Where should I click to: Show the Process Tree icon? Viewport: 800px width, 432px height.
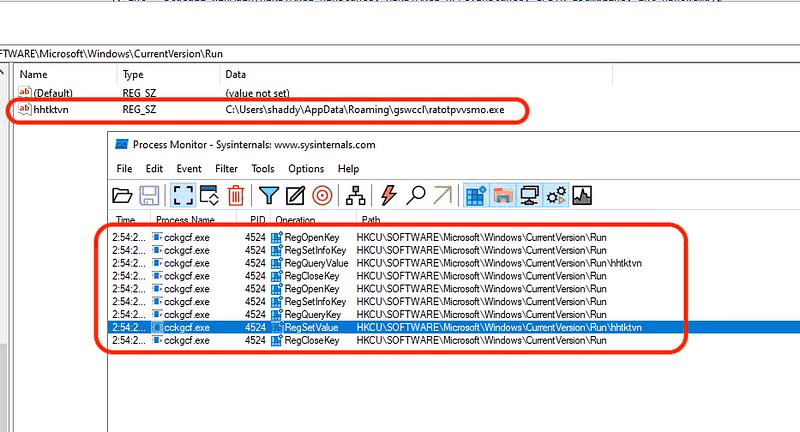355,195
